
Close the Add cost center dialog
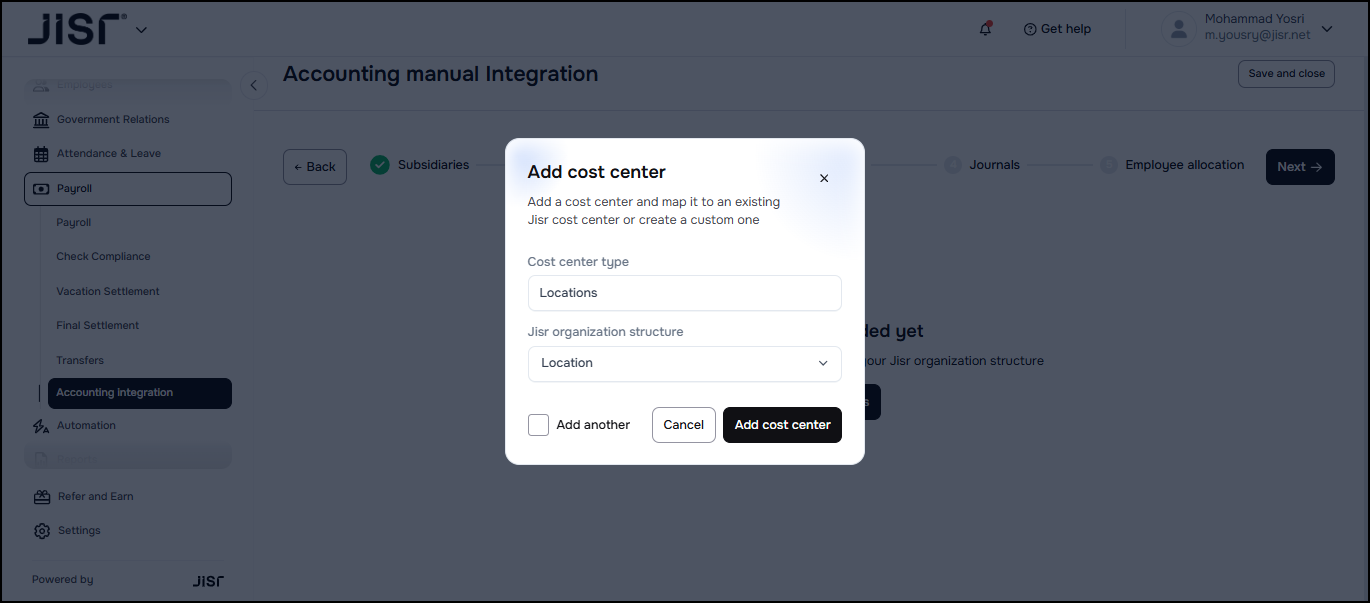pos(824,178)
